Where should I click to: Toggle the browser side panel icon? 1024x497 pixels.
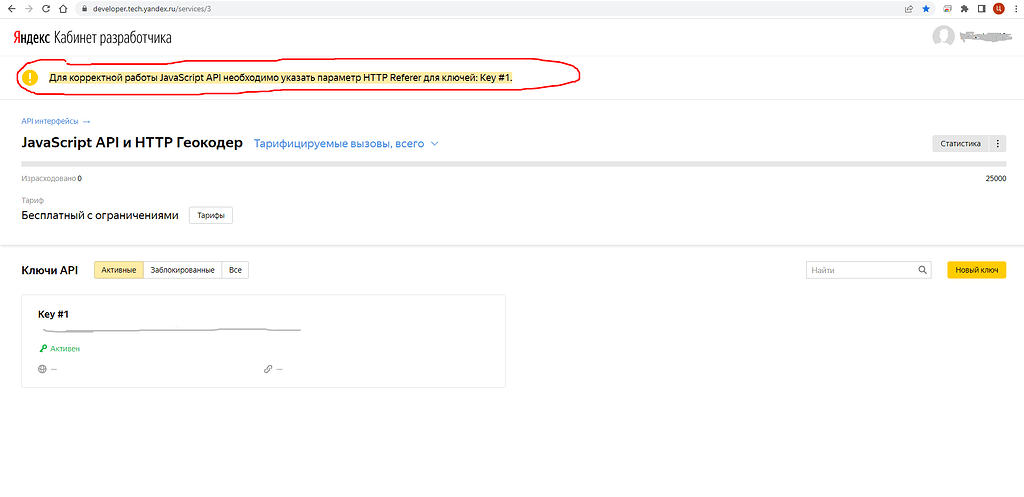[x=981, y=8]
